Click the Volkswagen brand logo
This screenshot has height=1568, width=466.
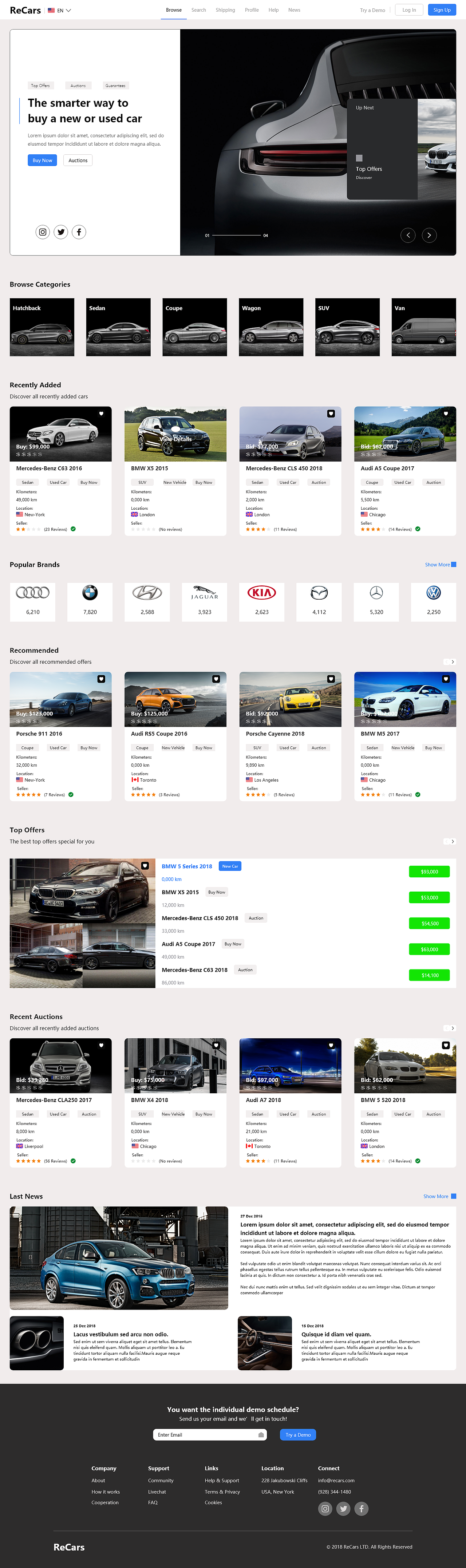434,592
